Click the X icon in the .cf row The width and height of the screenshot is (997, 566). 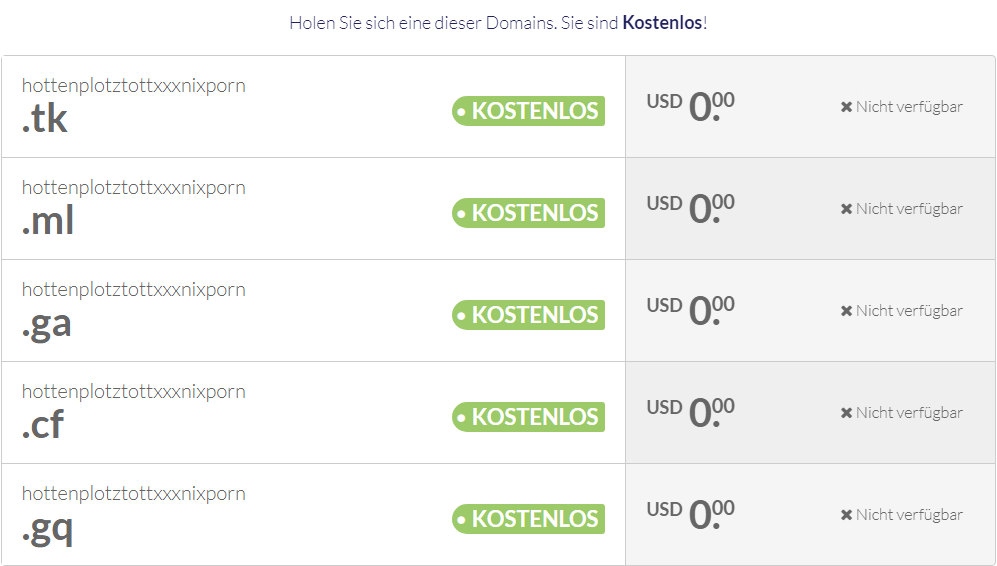[x=846, y=413]
